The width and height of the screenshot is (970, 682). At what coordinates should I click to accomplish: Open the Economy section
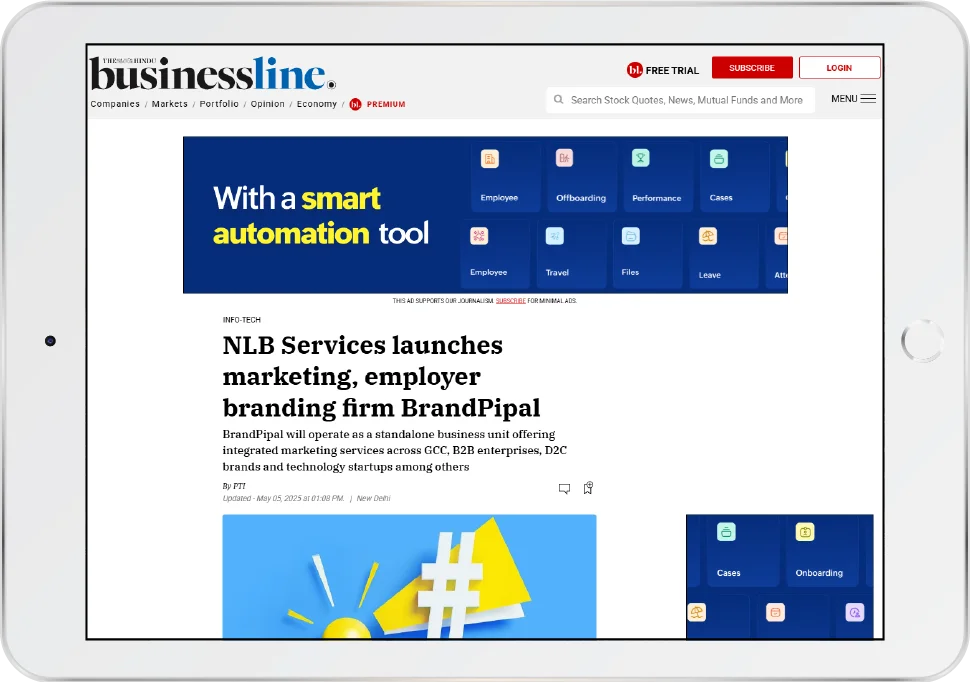pos(317,104)
